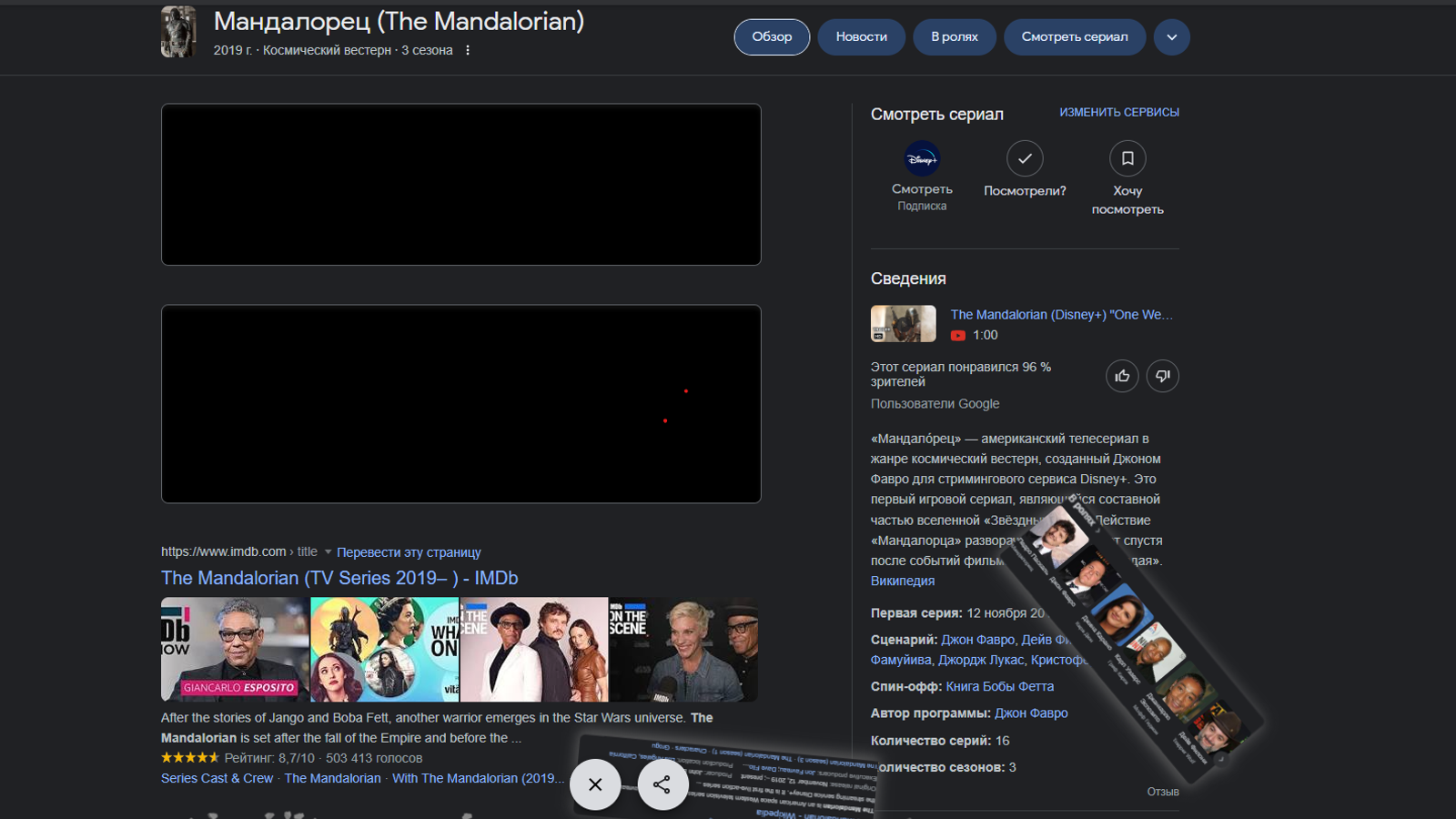Open Джордж Лукас link in Сценарий
Viewport: 1456px width, 819px height.
coord(981,660)
